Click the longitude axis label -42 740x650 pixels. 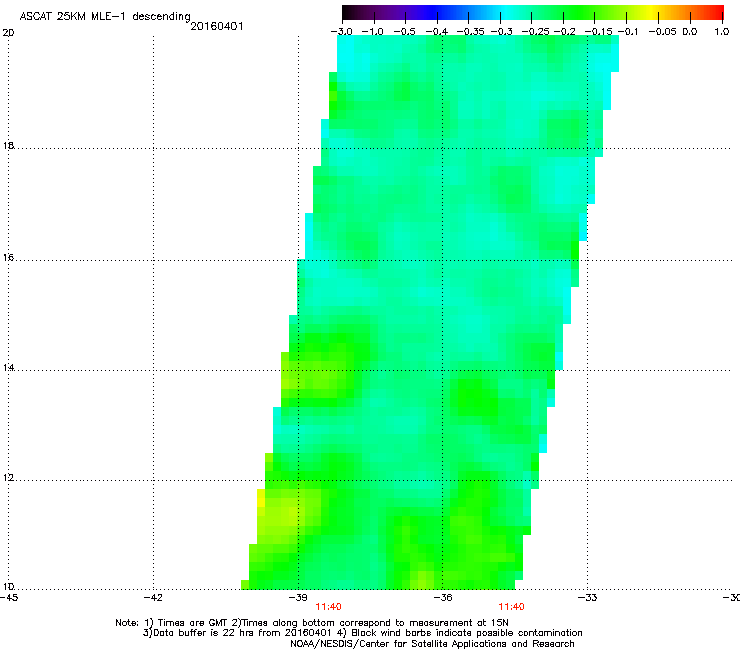(153, 598)
